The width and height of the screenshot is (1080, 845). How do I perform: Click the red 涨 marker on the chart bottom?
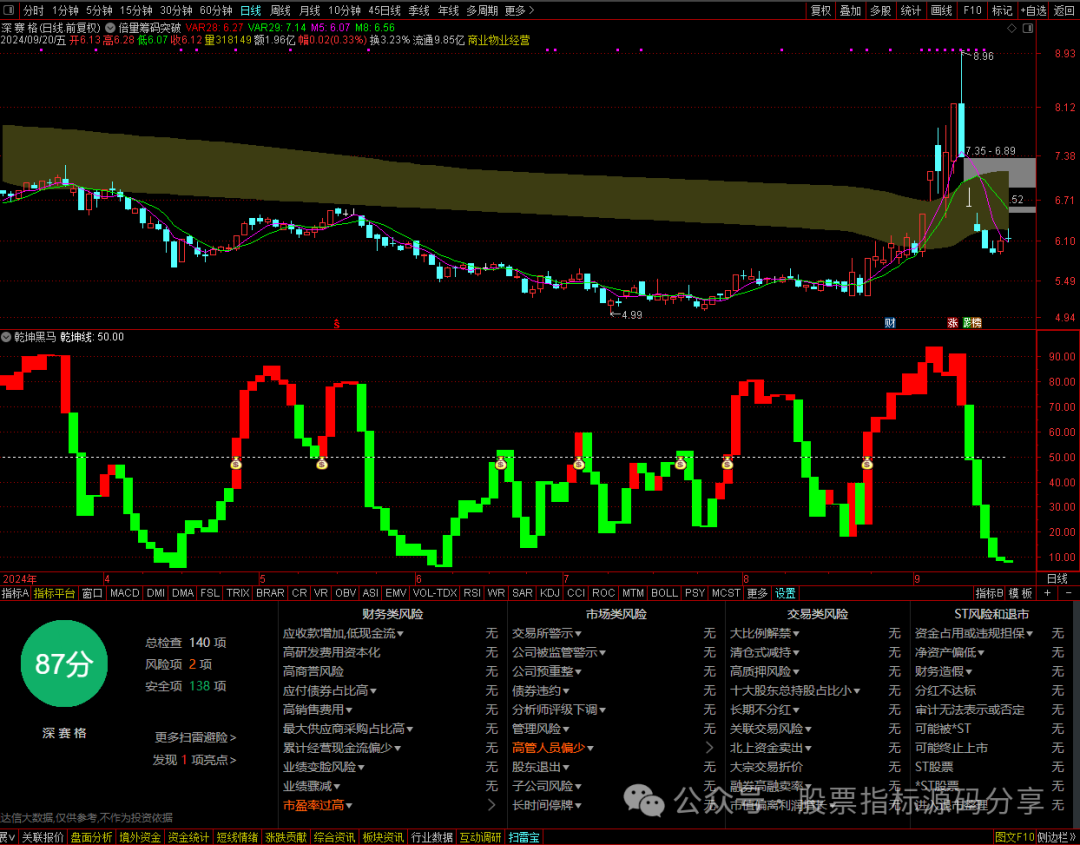[x=953, y=322]
